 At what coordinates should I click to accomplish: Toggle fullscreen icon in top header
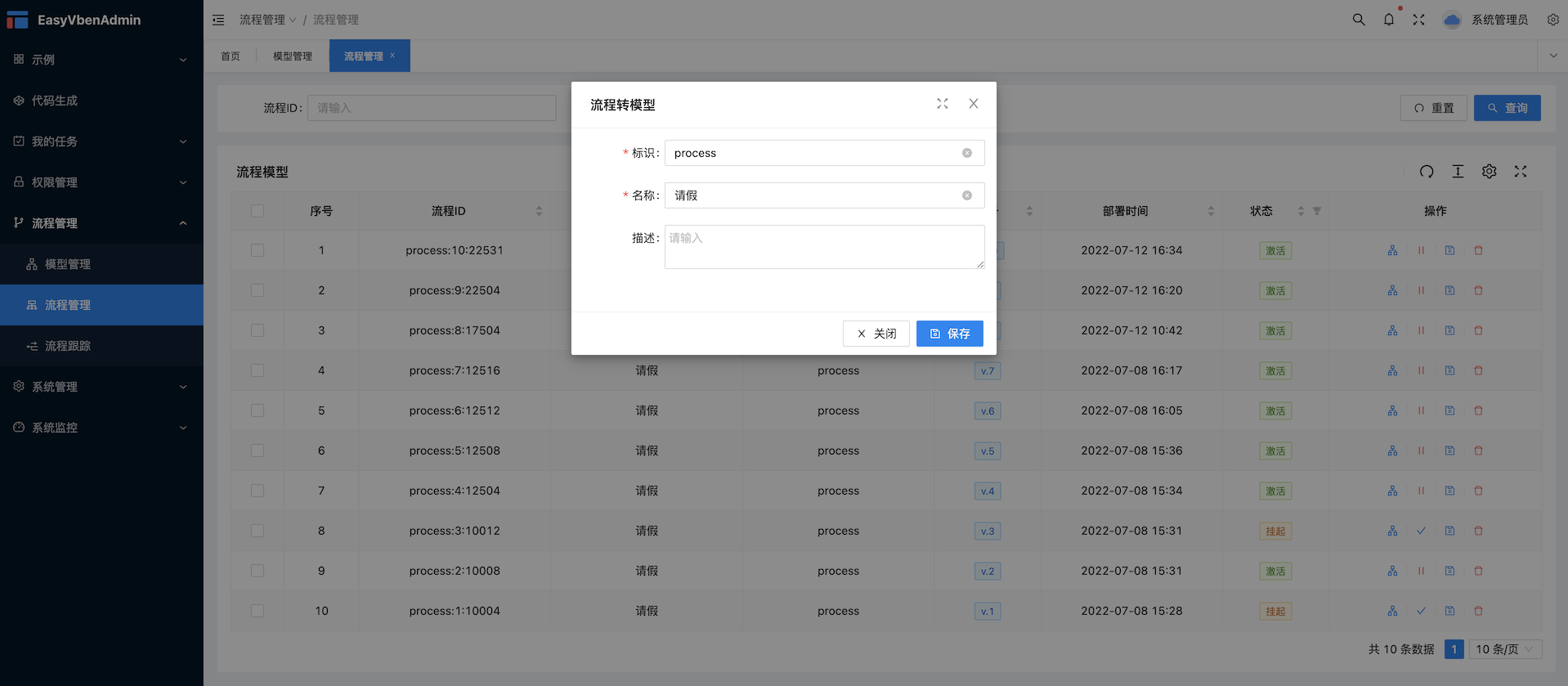point(1419,20)
